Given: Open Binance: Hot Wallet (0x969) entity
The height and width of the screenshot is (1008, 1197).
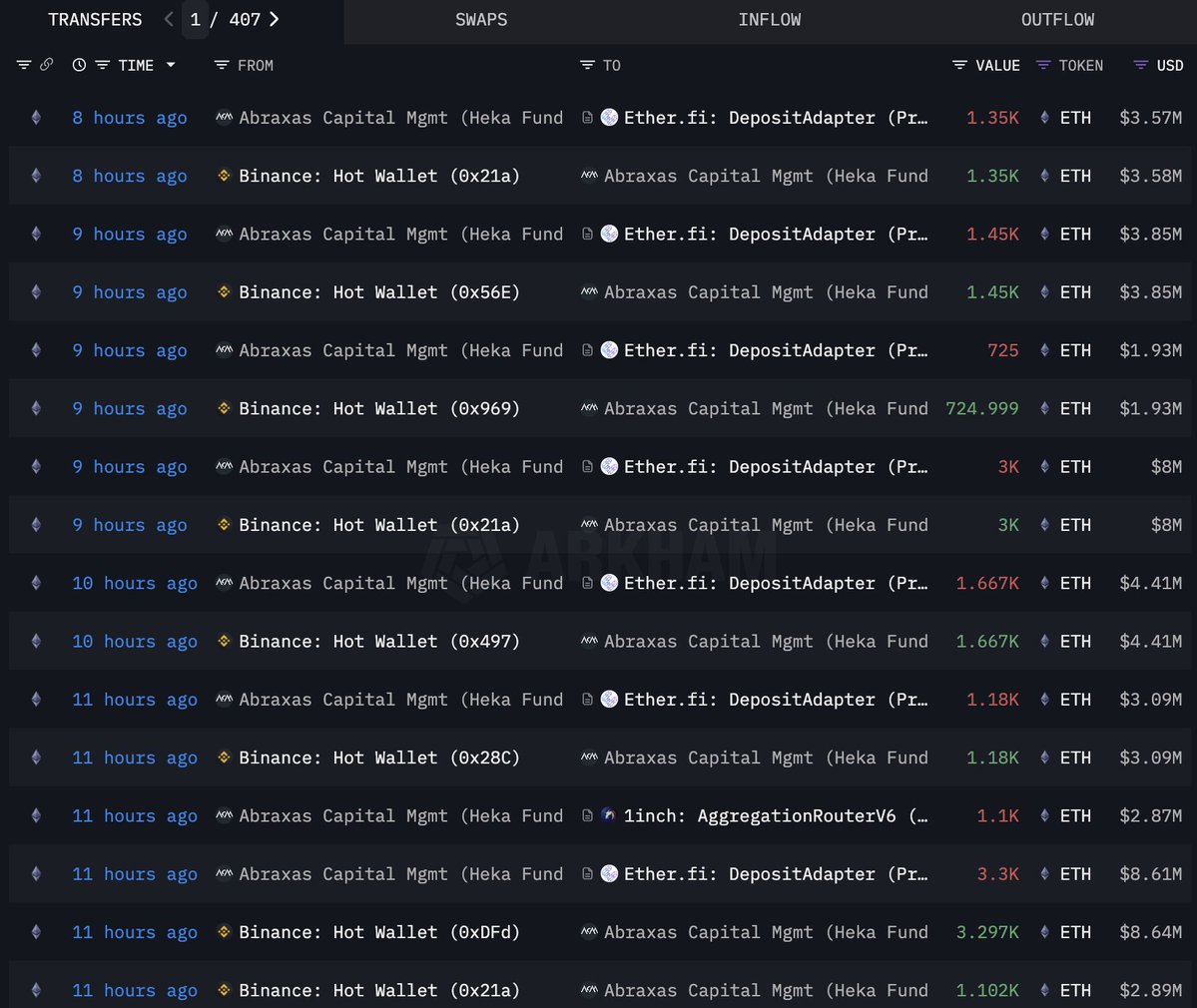Looking at the screenshot, I should (378, 409).
